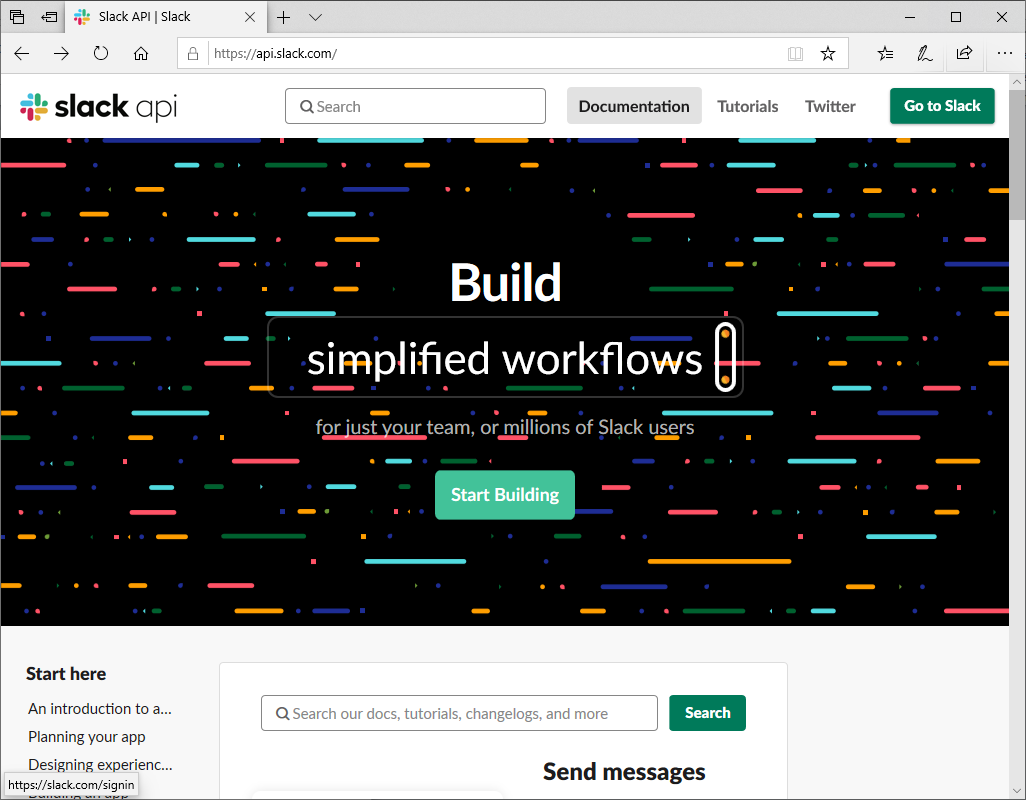The width and height of the screenshot is (1026, 800).
Task: Go back to the previous page
Action: 21,54
